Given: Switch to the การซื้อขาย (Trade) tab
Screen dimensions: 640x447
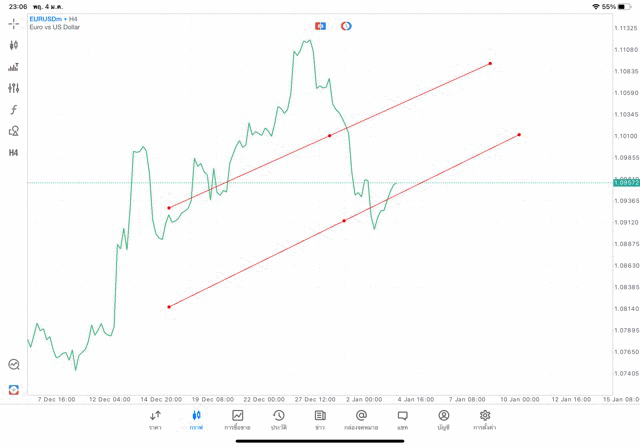Looking at the screenshot, I should pyautogui.click(x=238, y=419).
